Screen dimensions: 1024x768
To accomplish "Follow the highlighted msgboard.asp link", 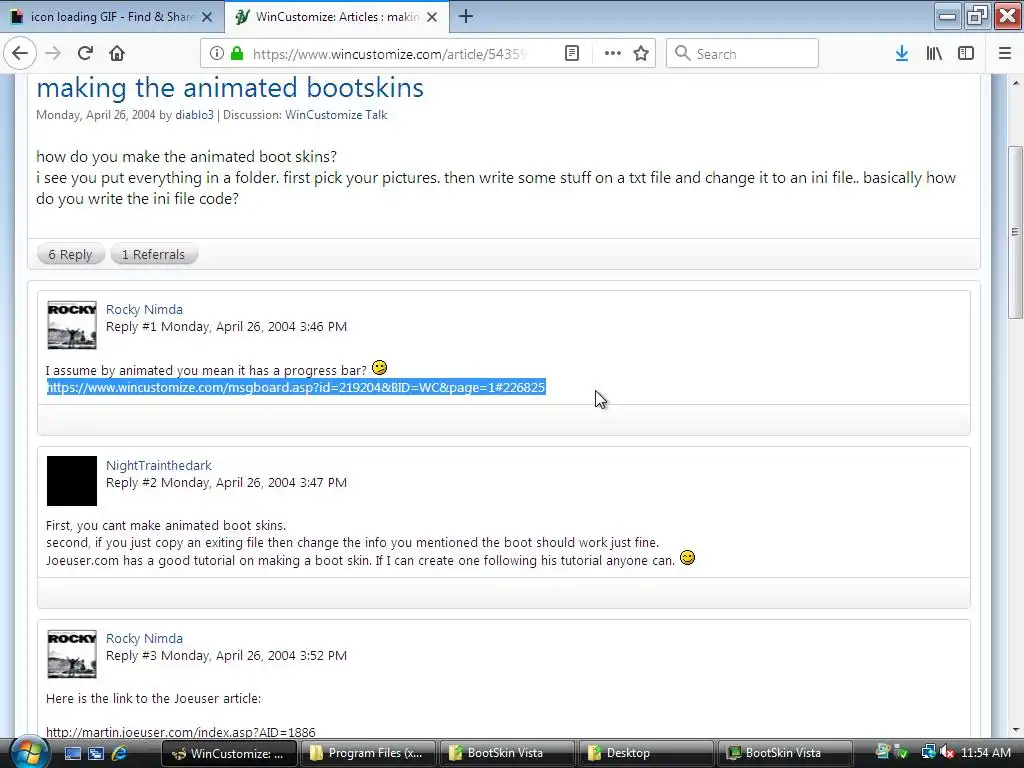I will coord(296,387).
